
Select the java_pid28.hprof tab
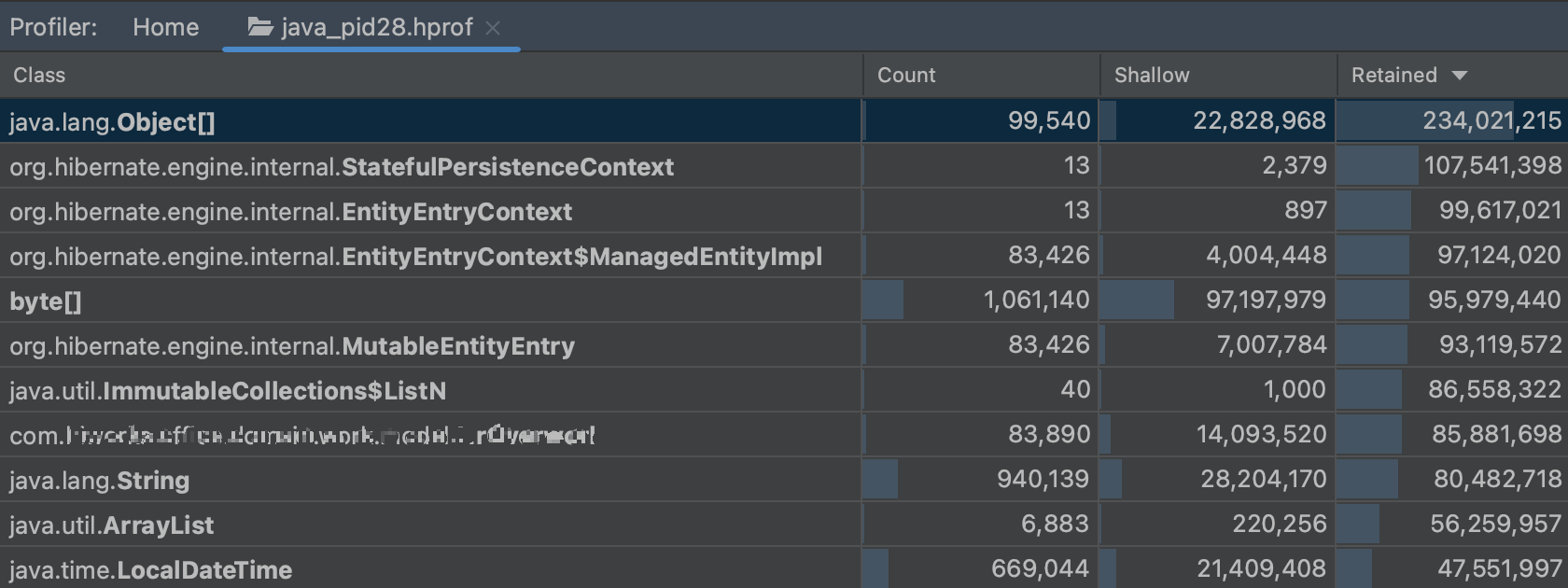pos(371,27)
